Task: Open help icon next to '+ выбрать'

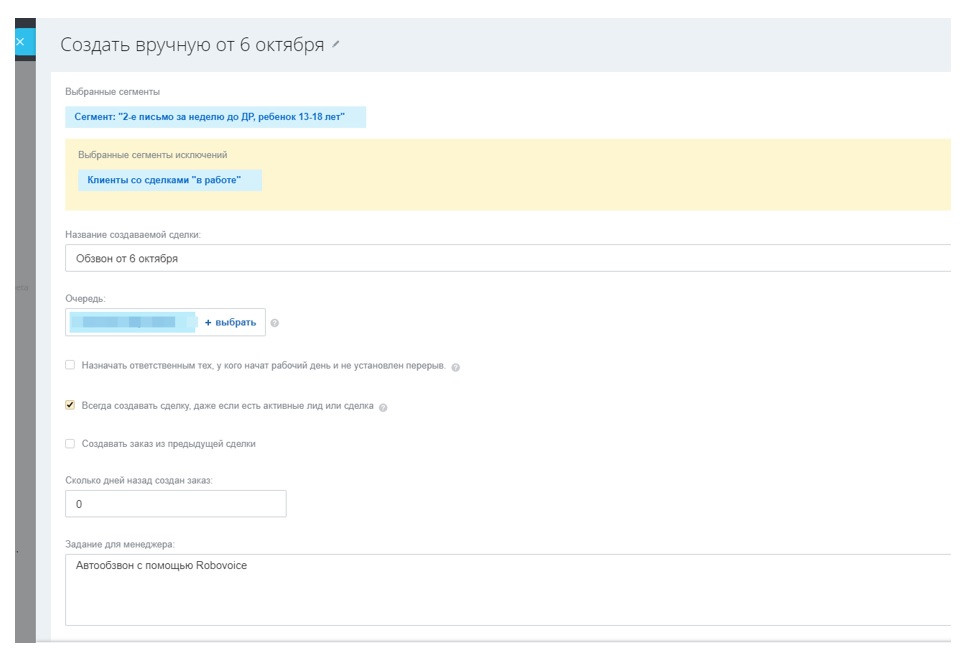Action: point(275,323)
